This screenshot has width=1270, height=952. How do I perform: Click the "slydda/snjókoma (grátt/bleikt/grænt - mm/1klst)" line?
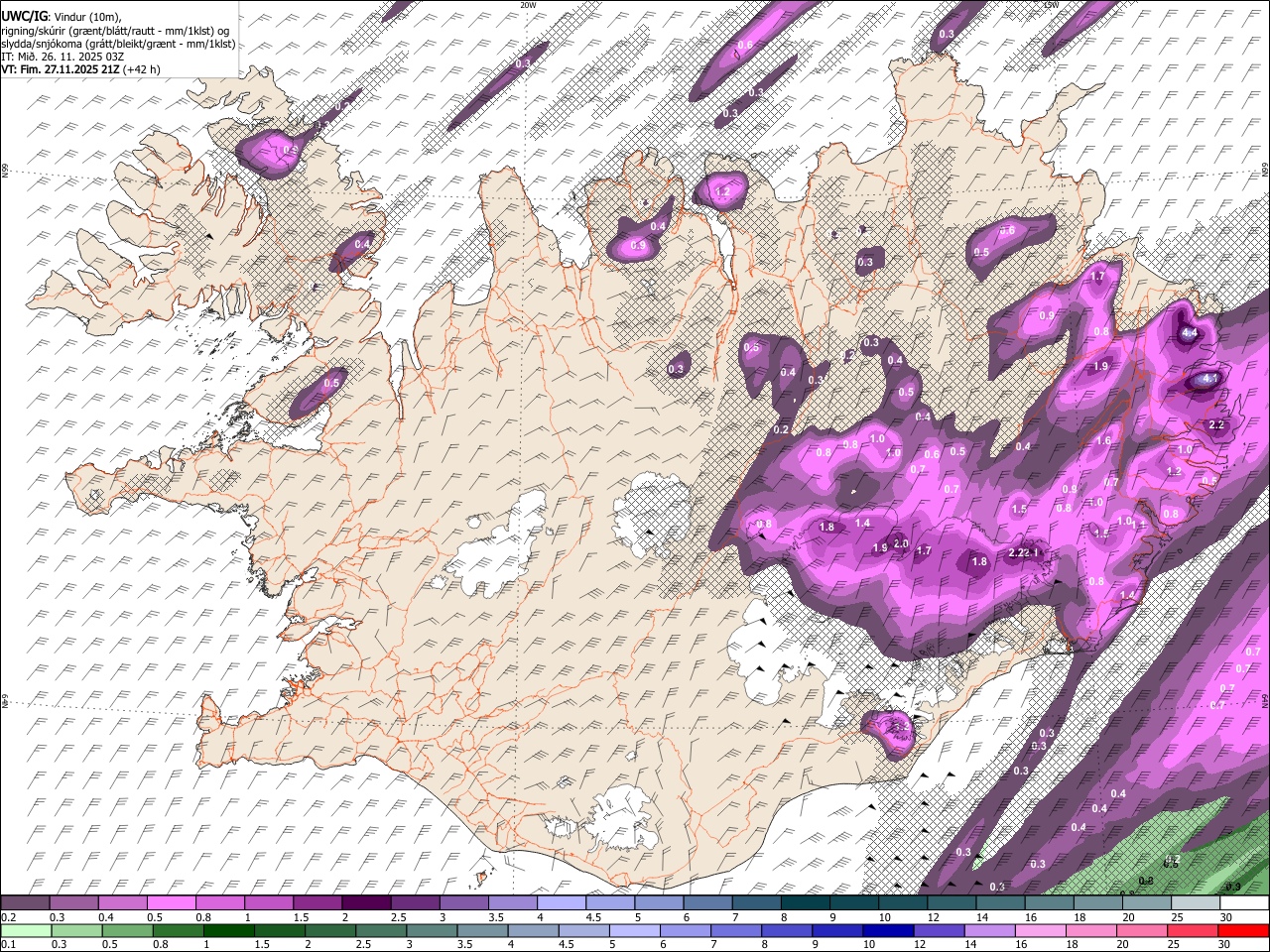[118, 44]
